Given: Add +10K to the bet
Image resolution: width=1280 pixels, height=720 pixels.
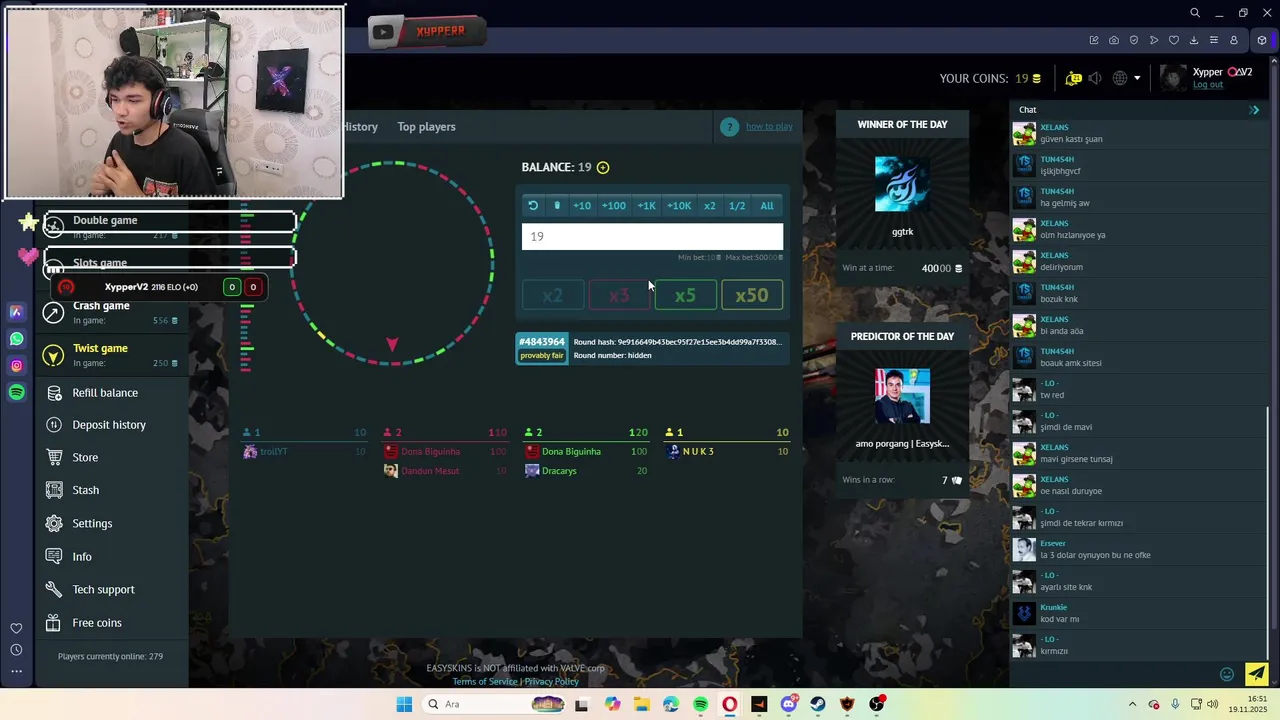Looking at the screenshot, I should (679, 206).
